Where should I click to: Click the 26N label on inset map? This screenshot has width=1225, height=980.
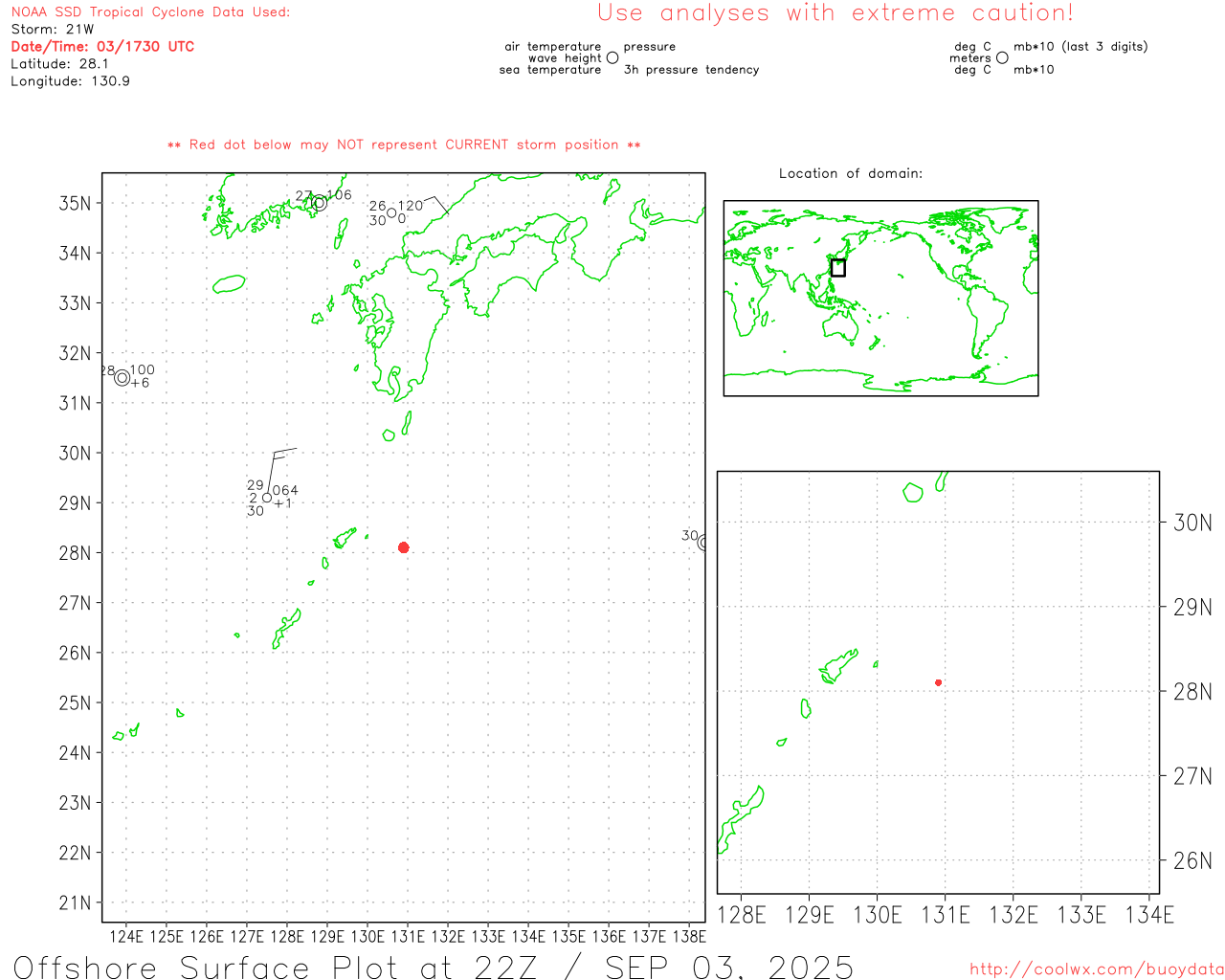point(1192,860)
